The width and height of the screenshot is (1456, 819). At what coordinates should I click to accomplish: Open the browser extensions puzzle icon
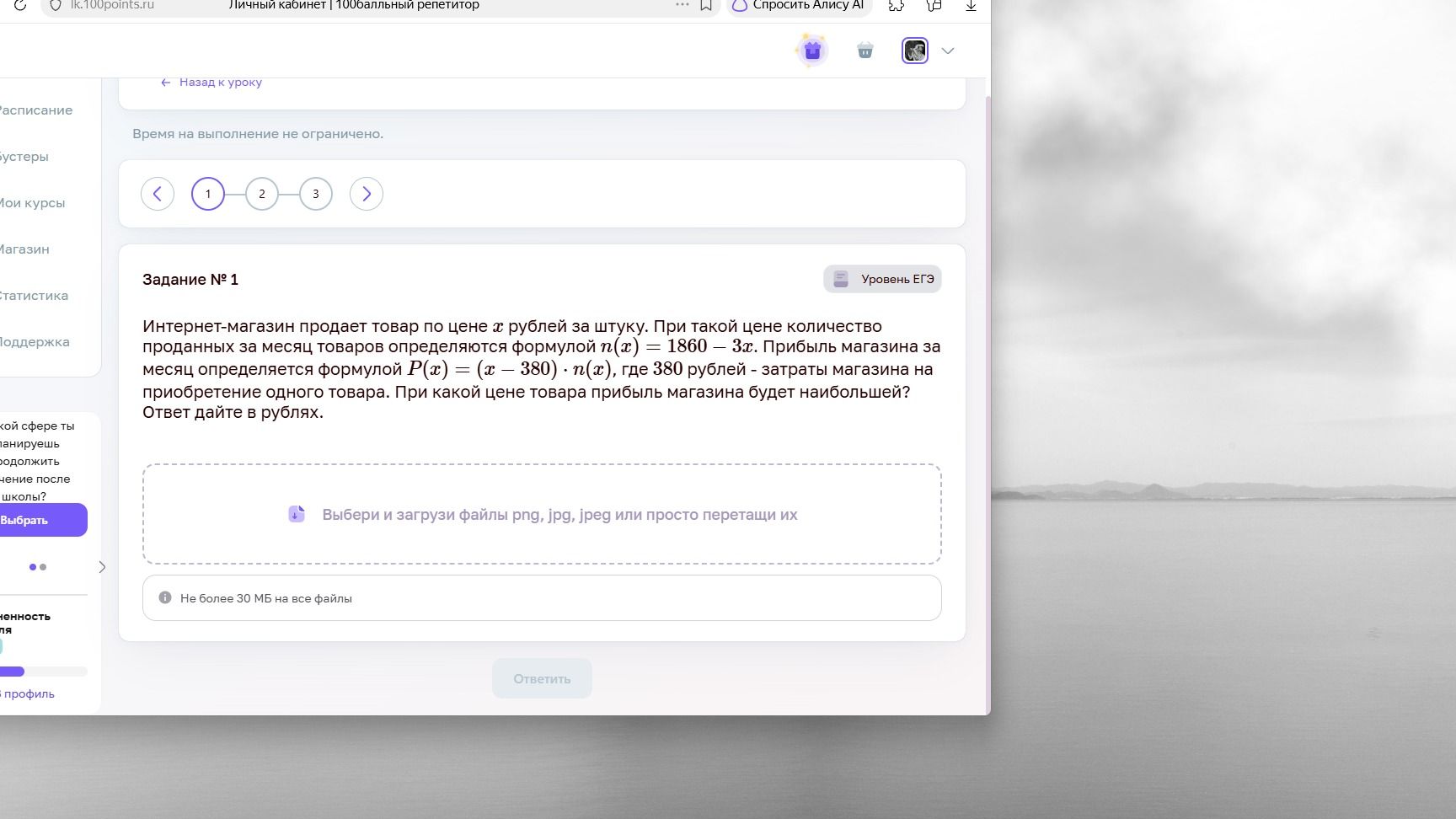click(897, 6)
